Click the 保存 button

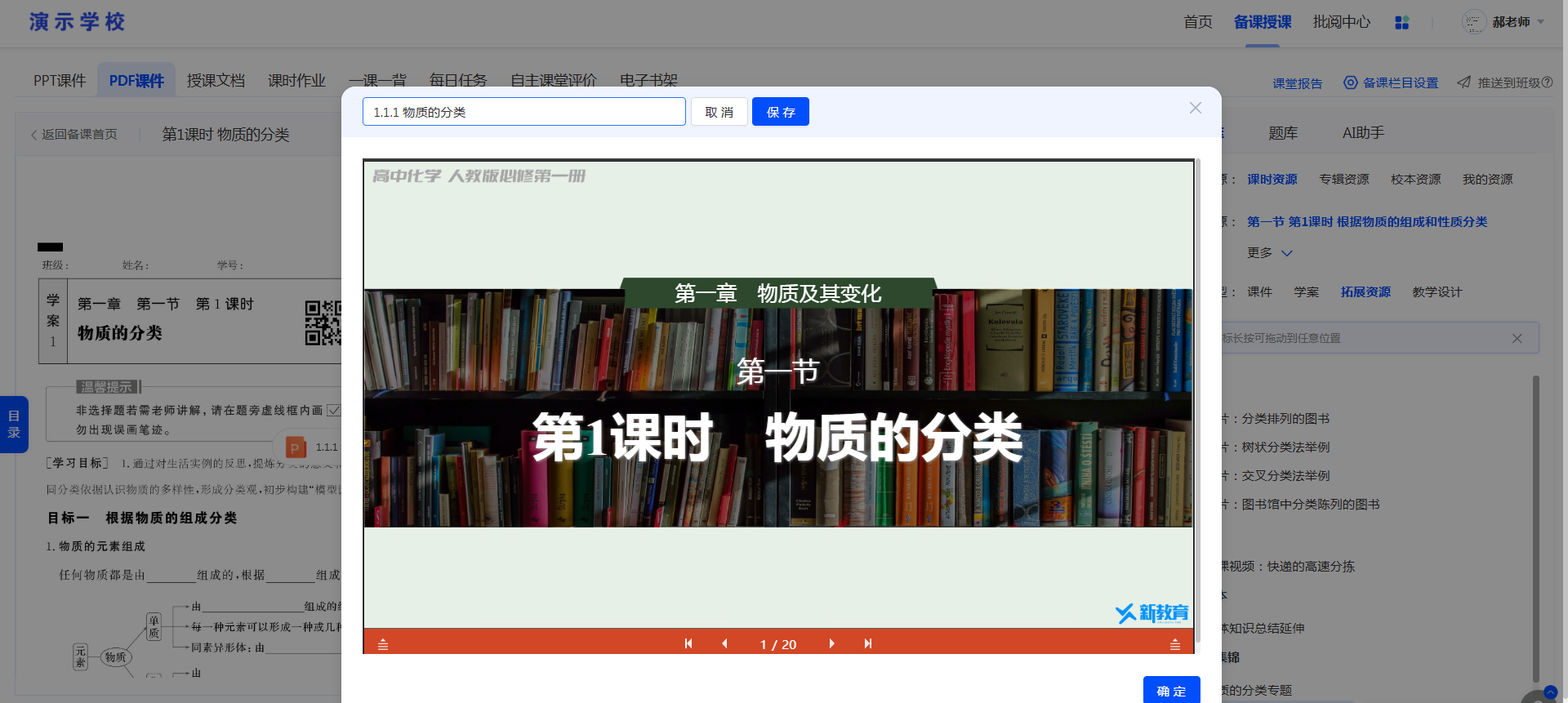781,112
